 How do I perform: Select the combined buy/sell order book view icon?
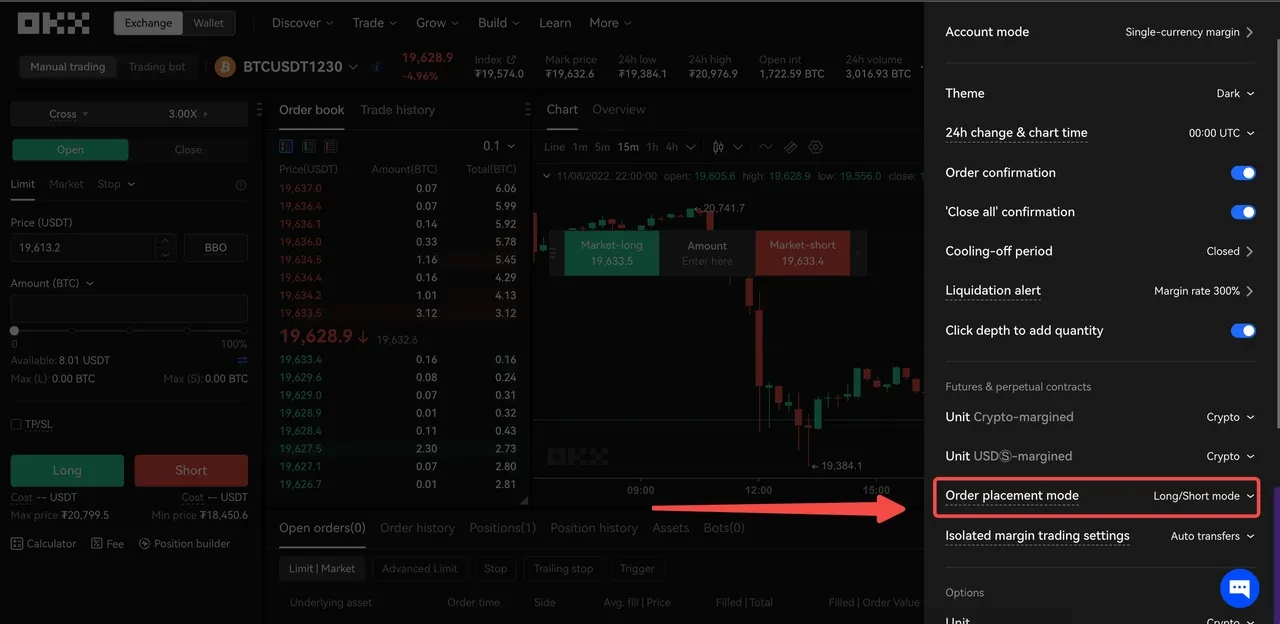pos(286,146)
